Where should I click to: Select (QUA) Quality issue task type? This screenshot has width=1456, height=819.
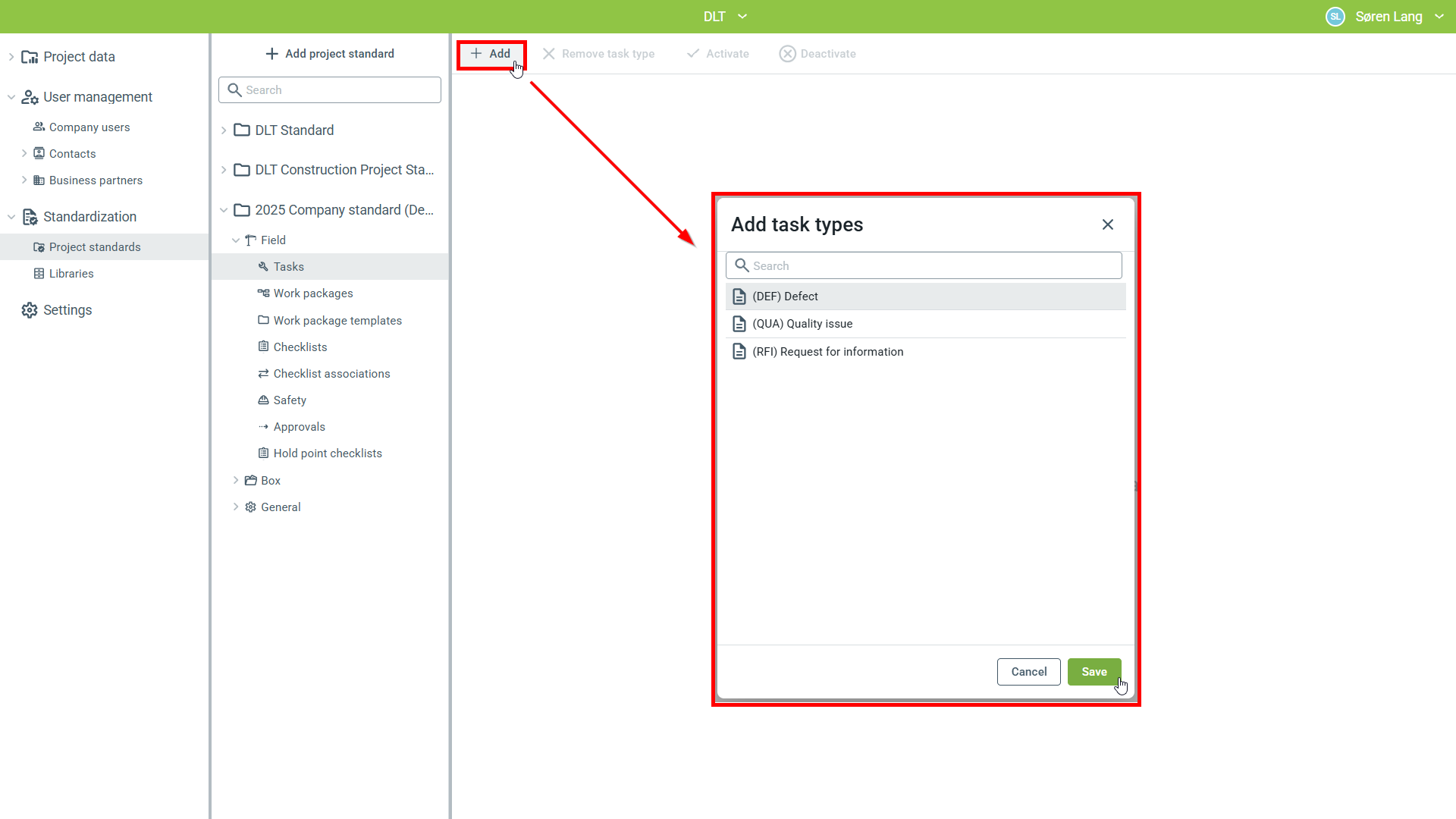pos(802,324)
